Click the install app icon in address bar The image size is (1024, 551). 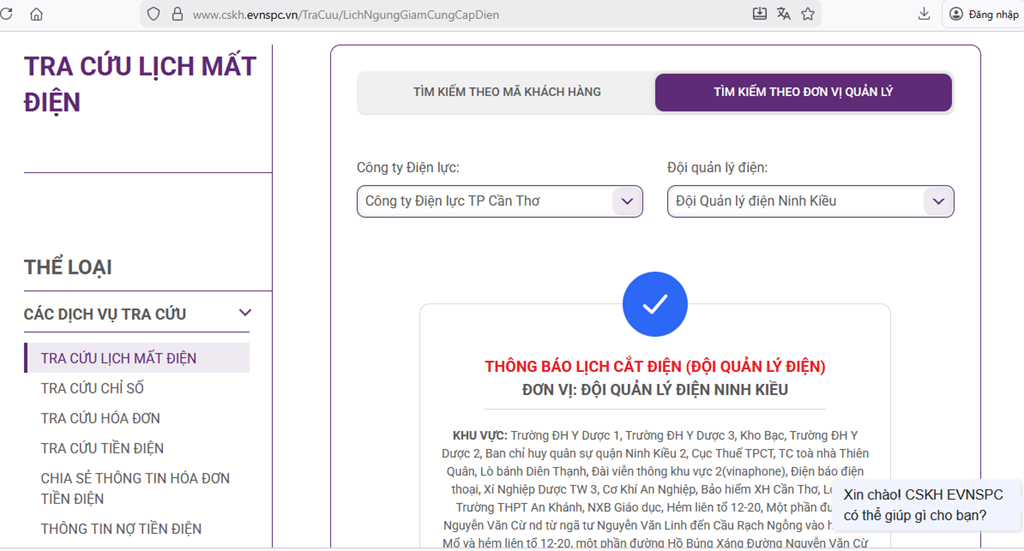759,14
